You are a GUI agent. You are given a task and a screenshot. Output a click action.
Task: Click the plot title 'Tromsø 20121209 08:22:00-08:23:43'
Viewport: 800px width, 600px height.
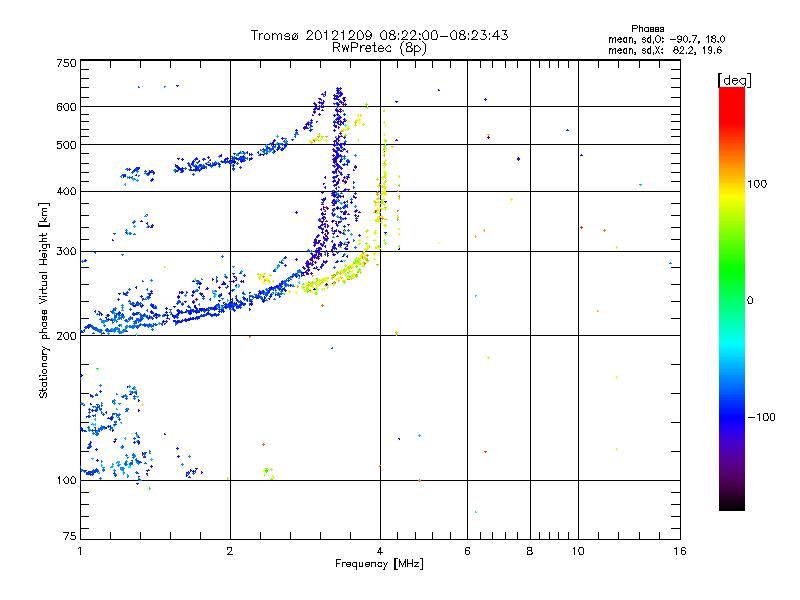coord(379,35)
